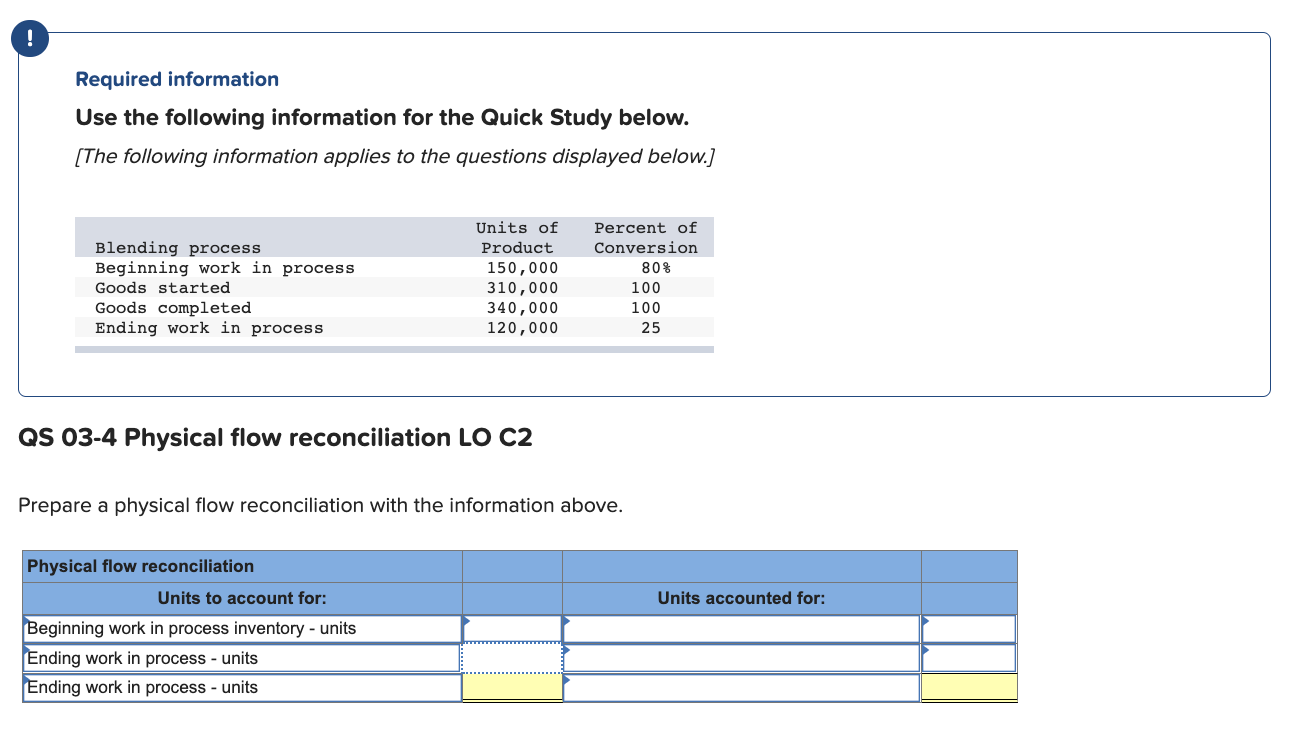The height and width of the screenshot is (736, 1312).
Task: Click the units input beside 'Beginning work in process inventory'
Action: pyautogui.click(x=512, y=628)
